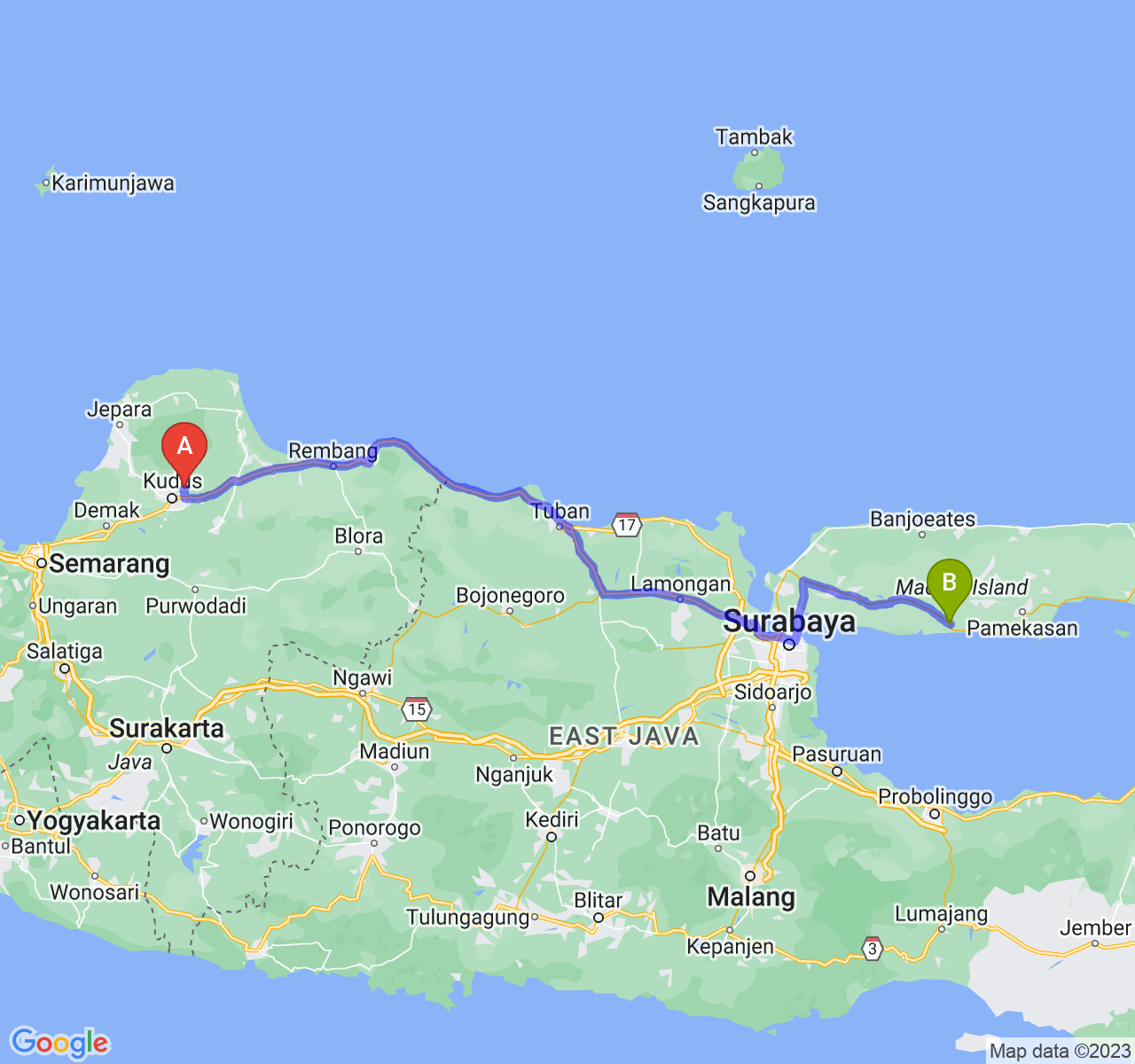Click the Tambak label
The image size is (1135, 1064).
[755, 137]
